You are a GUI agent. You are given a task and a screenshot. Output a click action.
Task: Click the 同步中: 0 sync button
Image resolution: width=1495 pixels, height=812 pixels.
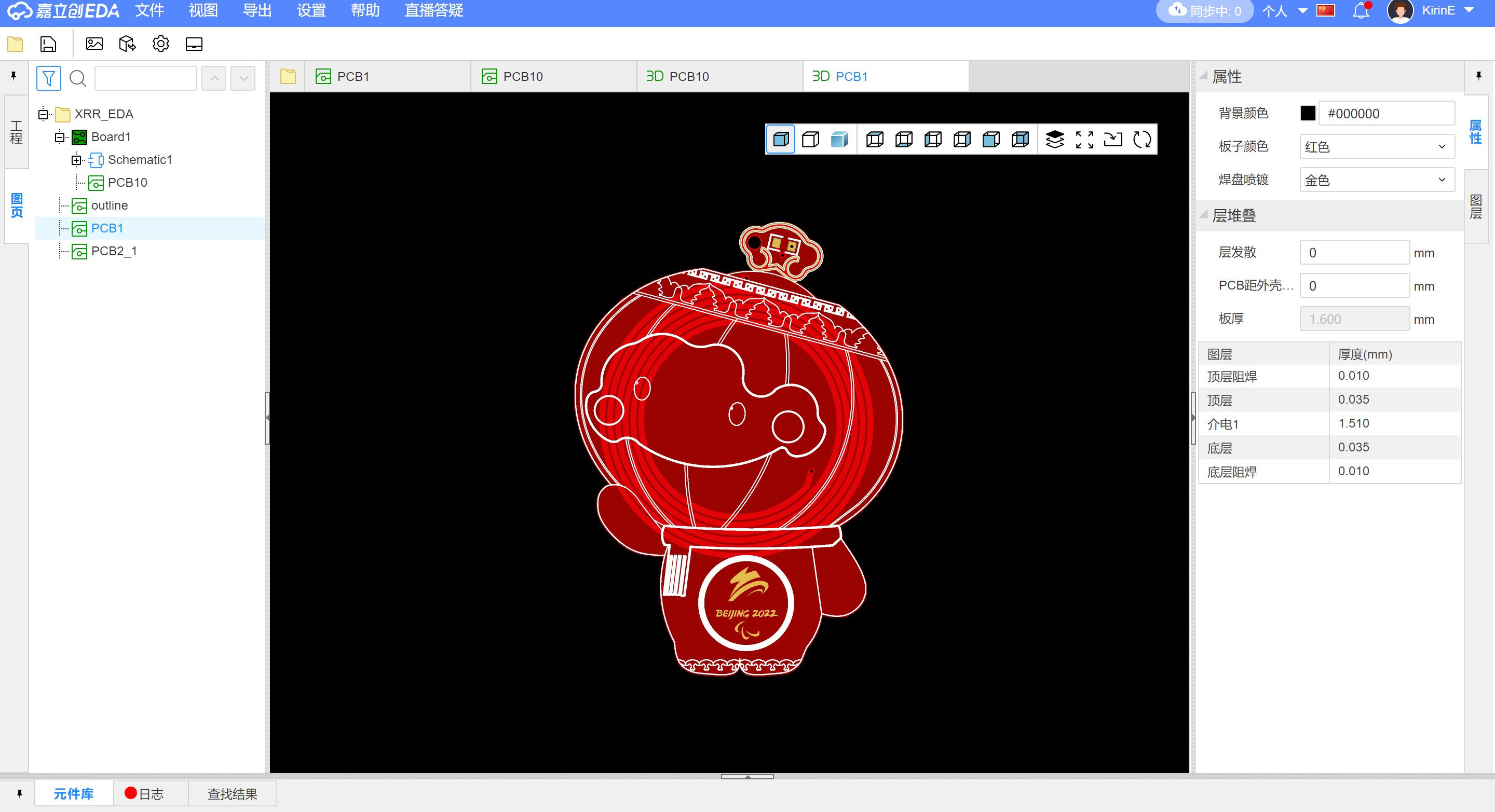(1204, 10)
